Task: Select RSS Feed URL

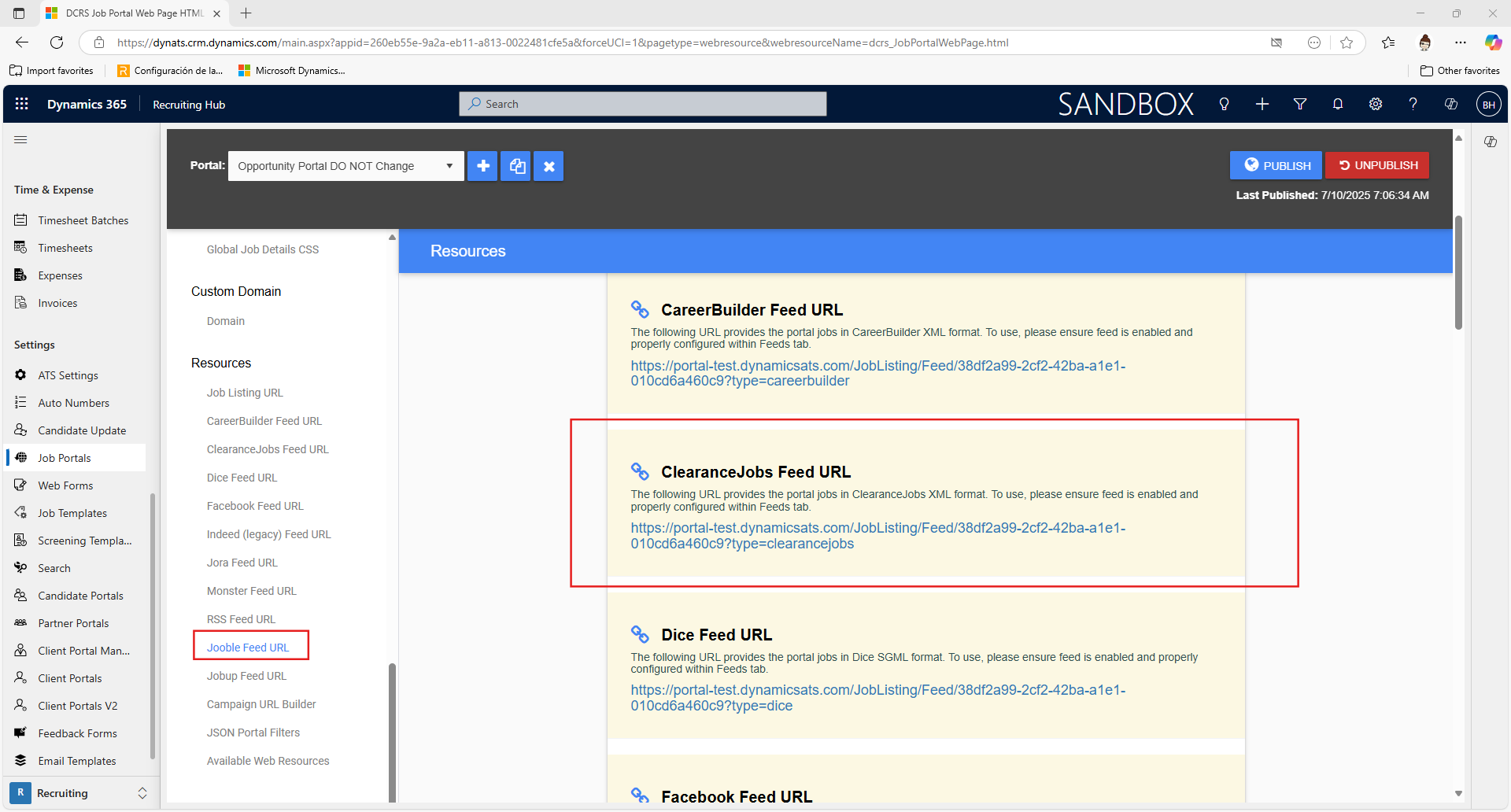Action: tap(241, 619)
